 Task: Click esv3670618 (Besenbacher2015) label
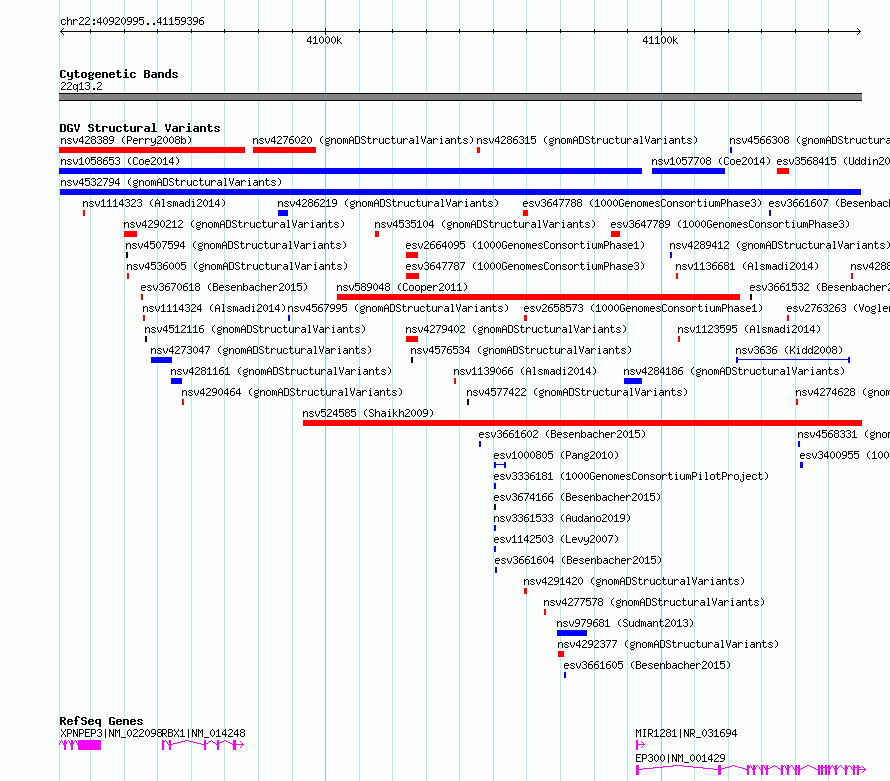coord(224,287)
